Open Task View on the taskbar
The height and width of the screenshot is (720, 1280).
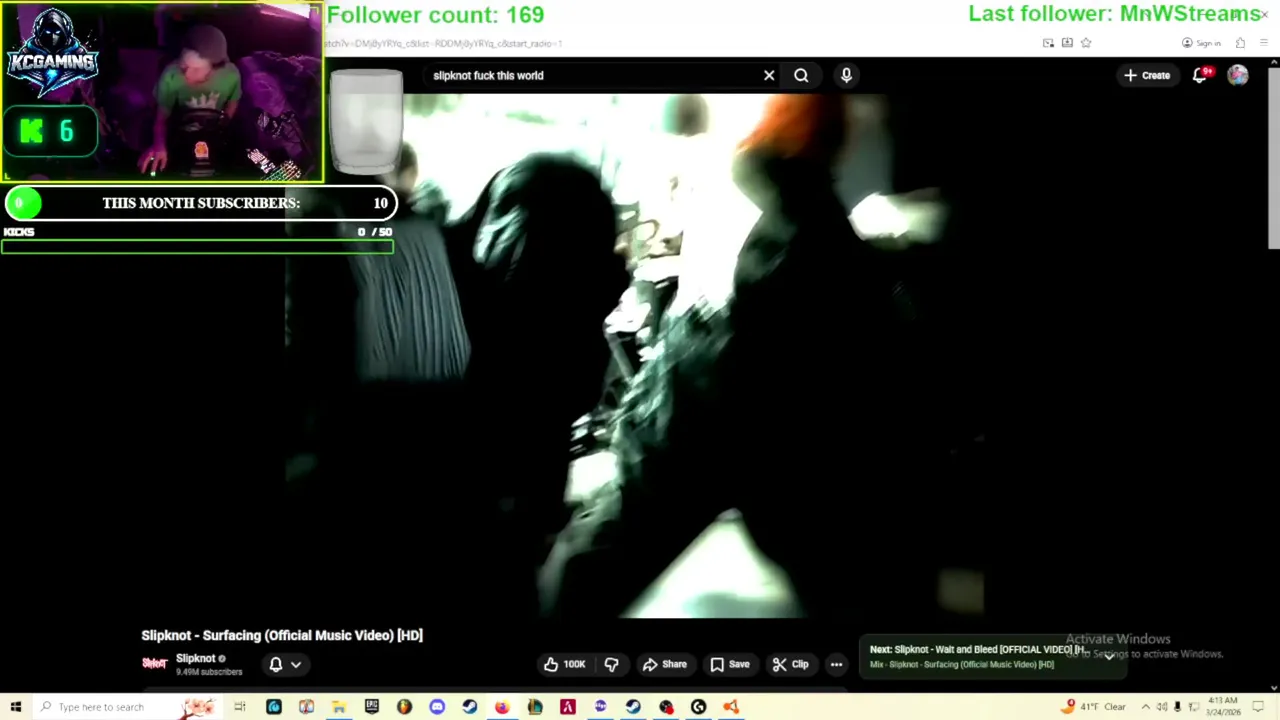[x=240, y=707]
